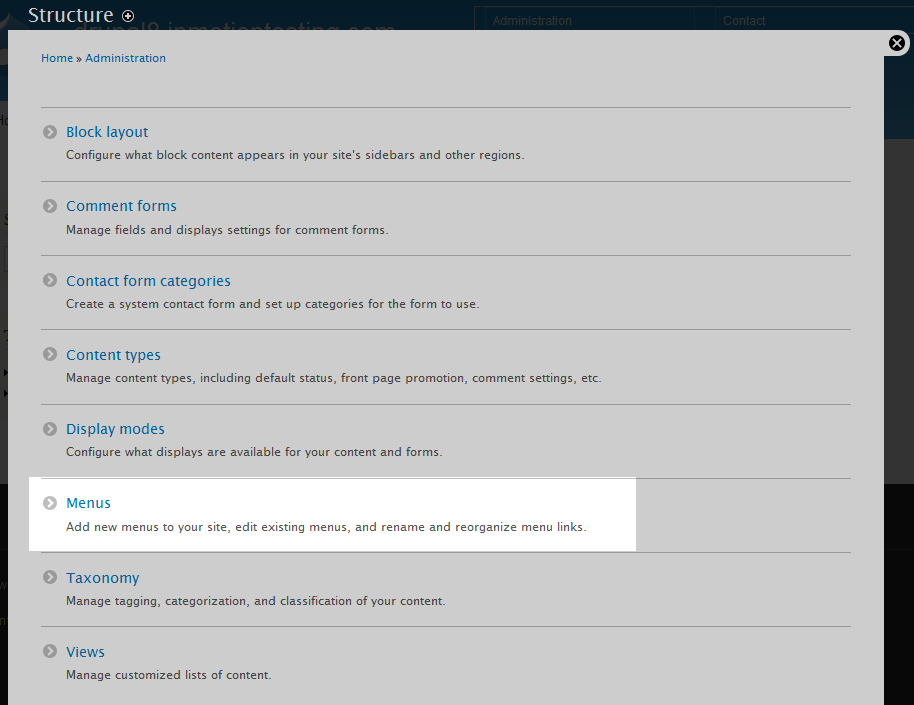Image resolution: width=914 pixels, height=705 pixels.
Task: Click the arrow icon beside Comment forms
Action: tap(50, 206)
